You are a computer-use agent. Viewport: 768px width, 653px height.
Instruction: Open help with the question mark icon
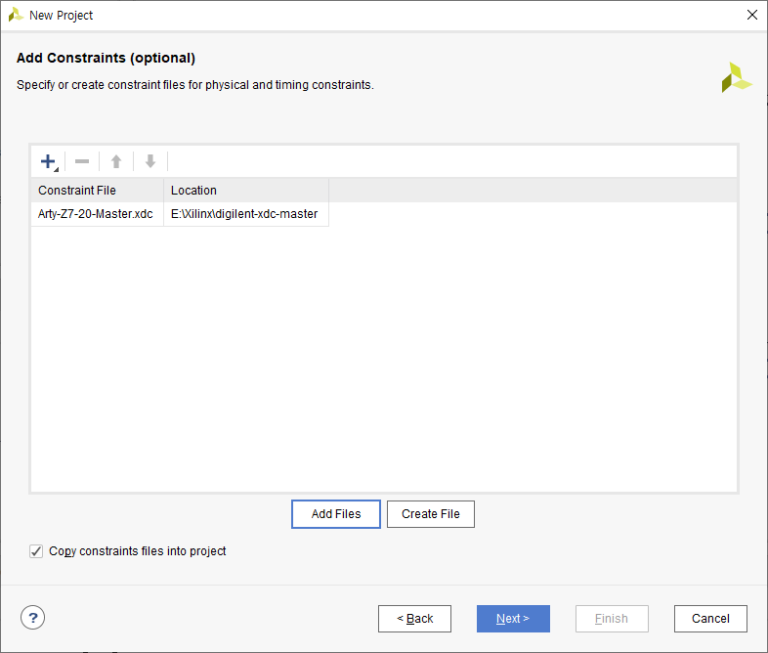(33, 618)
